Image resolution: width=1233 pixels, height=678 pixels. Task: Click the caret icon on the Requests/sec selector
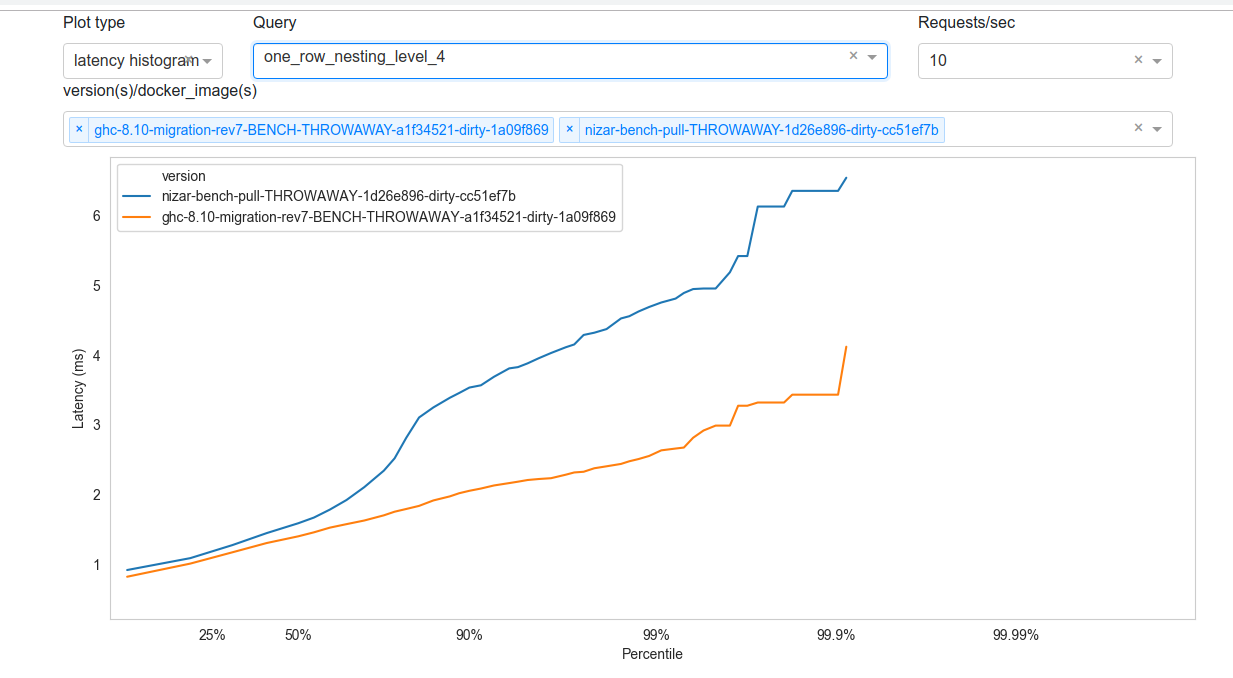point(1157,61)
